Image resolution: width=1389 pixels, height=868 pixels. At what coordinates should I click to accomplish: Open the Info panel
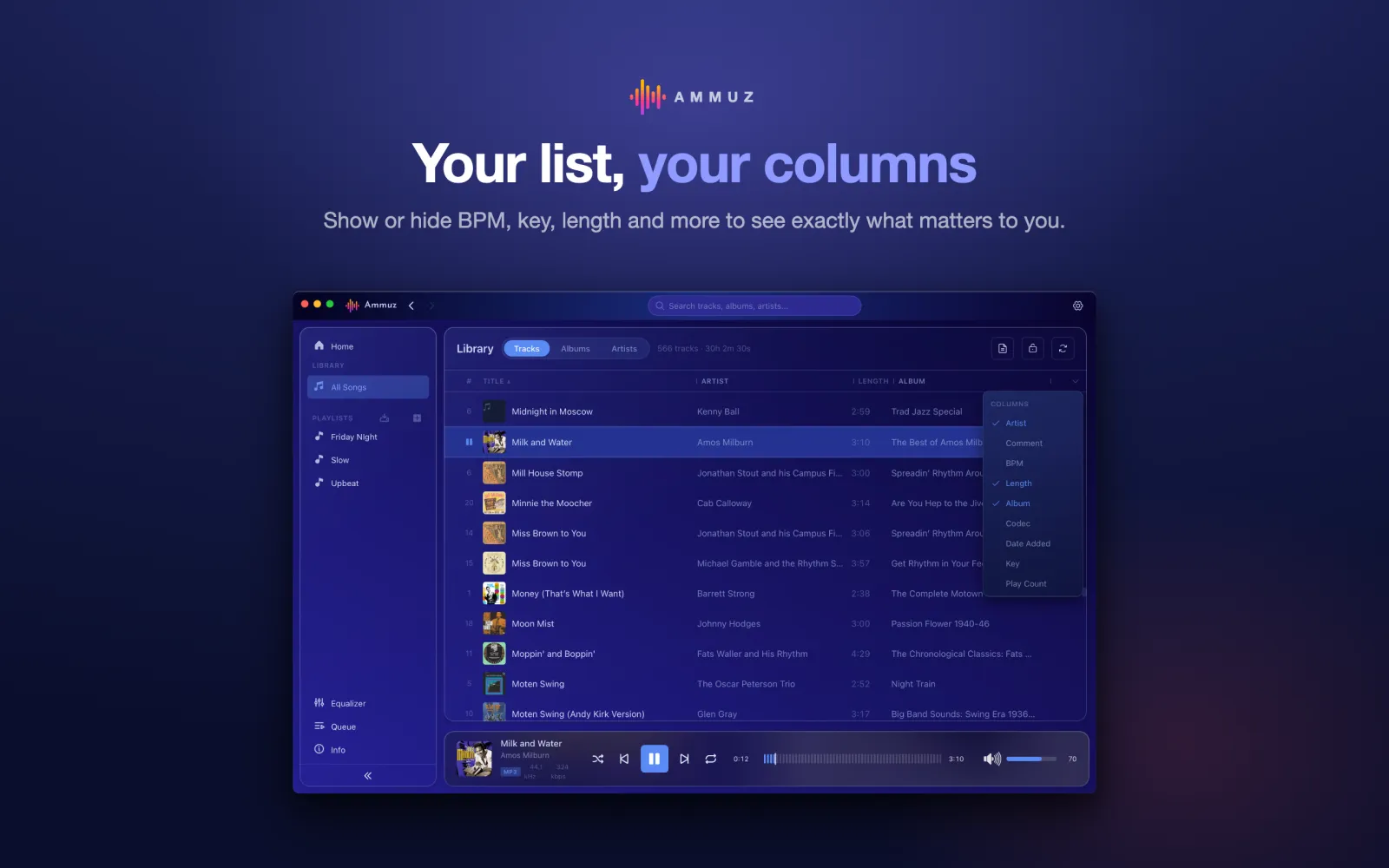click(368, 750)
